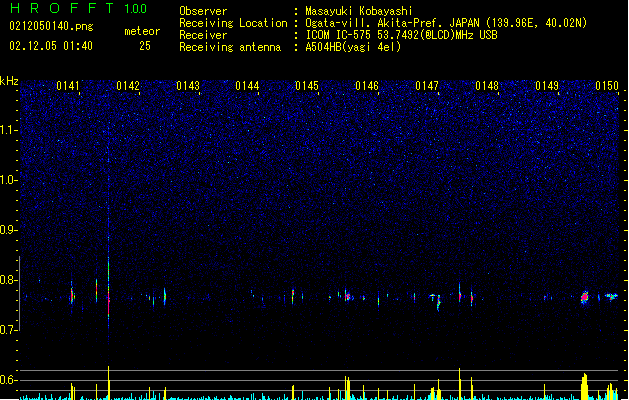
Task: Click the 0.9 kHz axis label
Action: tap(9, 230)
